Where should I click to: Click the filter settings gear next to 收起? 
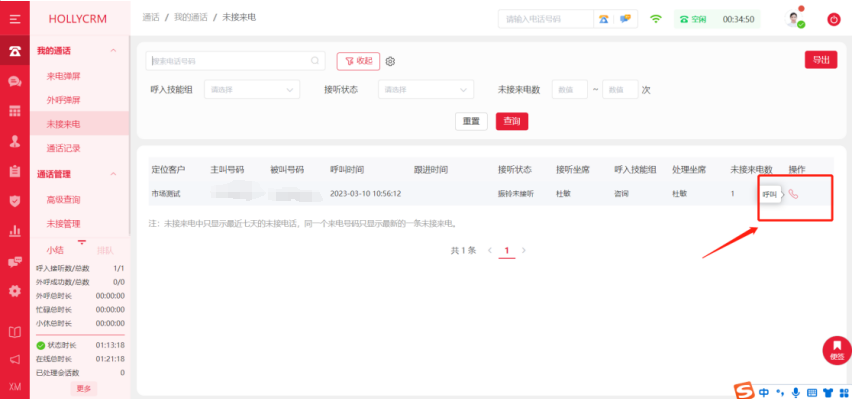[x=390, y=61]
